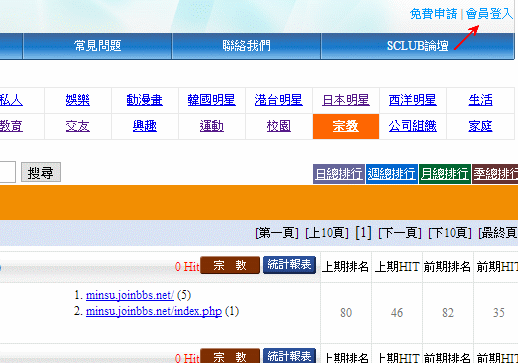Open the 韓國明星 category
Screen dimensions: 518x363
[x=212, y=100]
